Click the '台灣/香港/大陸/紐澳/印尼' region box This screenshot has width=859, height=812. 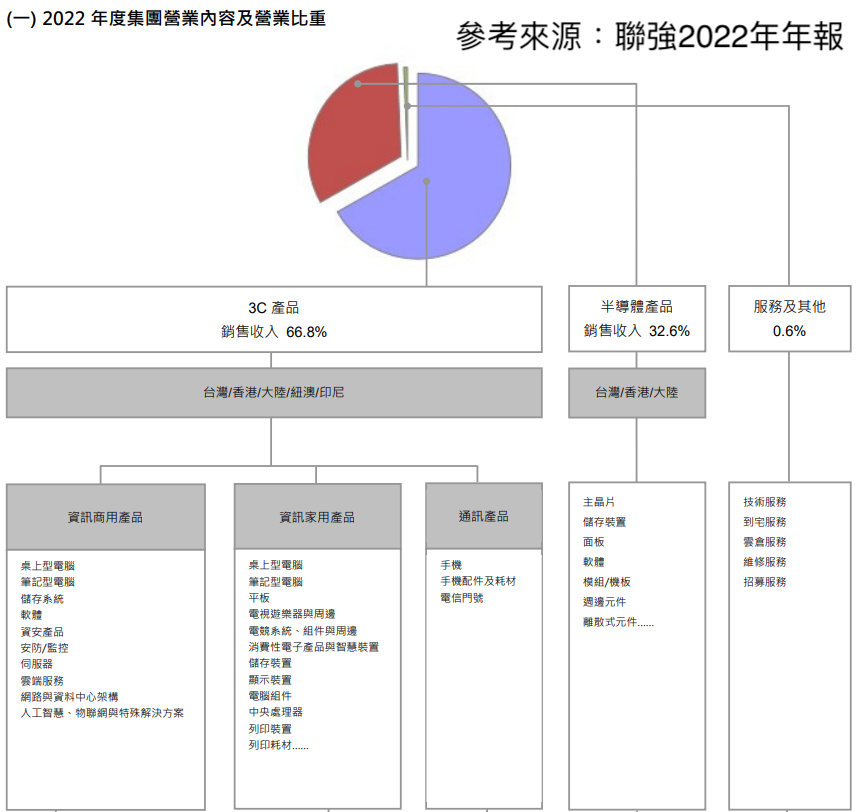(274, 393)
